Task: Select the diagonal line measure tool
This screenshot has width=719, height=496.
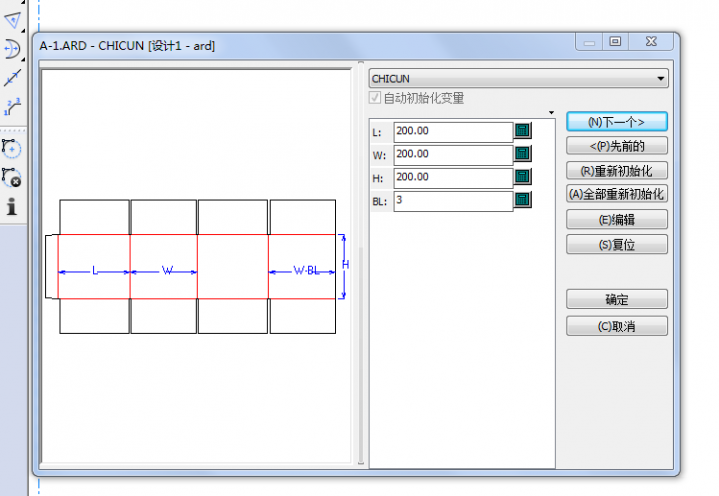Action: click(x=12, y=78)
